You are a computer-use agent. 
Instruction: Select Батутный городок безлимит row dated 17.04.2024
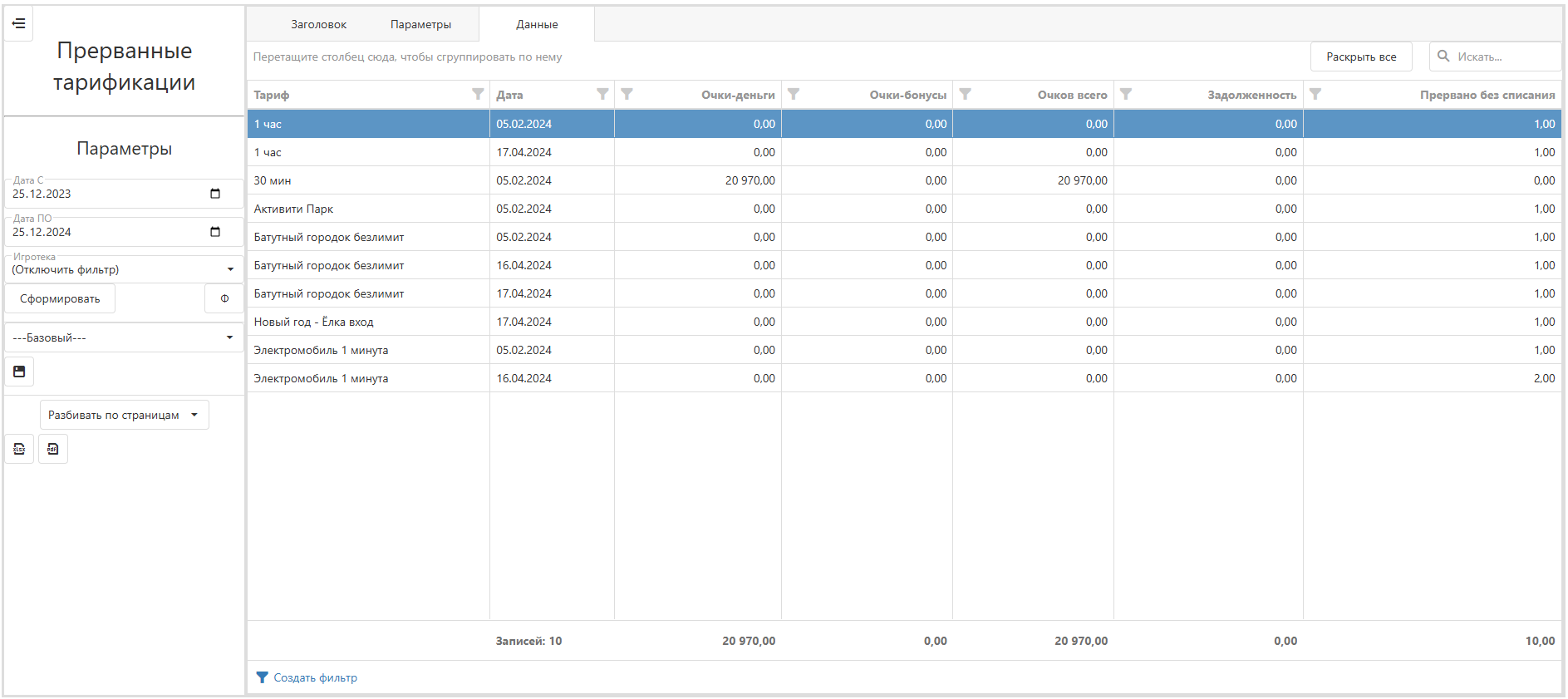904,293
